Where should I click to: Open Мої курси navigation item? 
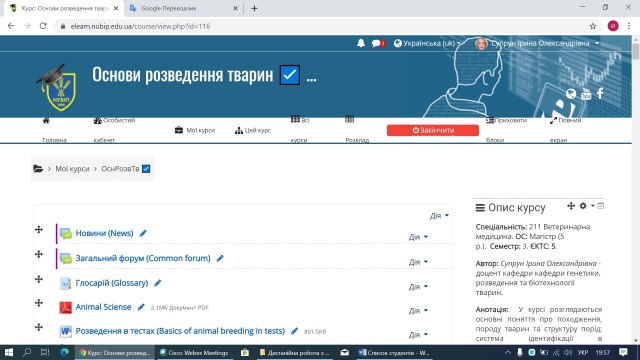click(x=195, y=130)
